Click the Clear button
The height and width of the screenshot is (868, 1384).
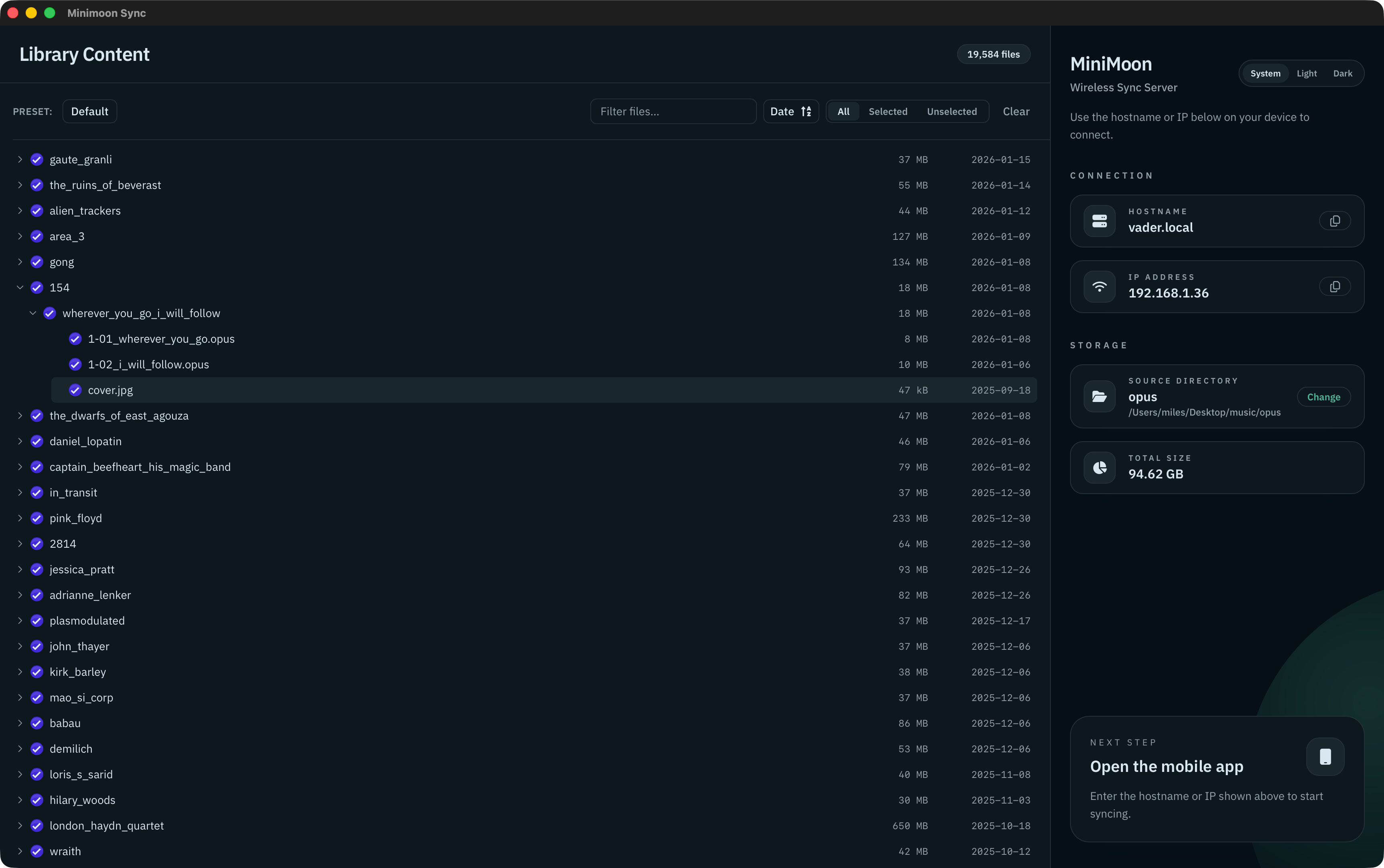(x=1016, y=111)
